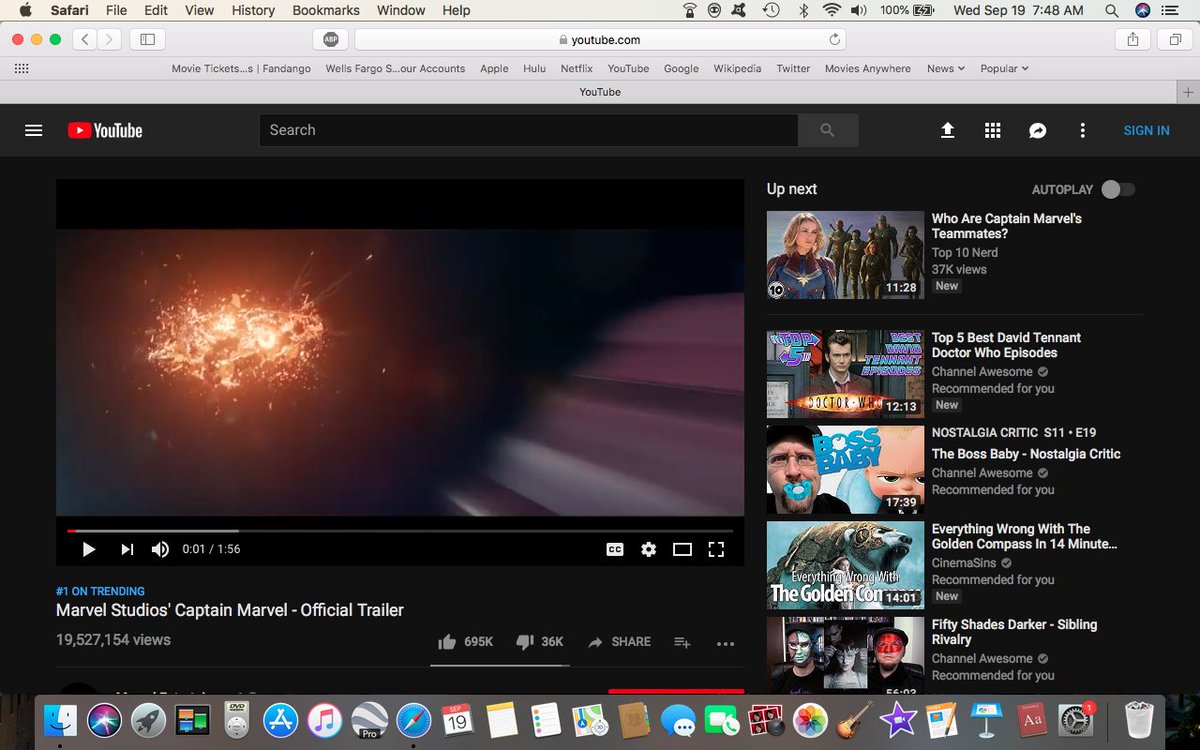Like the video with 695K thumbs up
1200x750 pixels.
click(x=466, y=642)
